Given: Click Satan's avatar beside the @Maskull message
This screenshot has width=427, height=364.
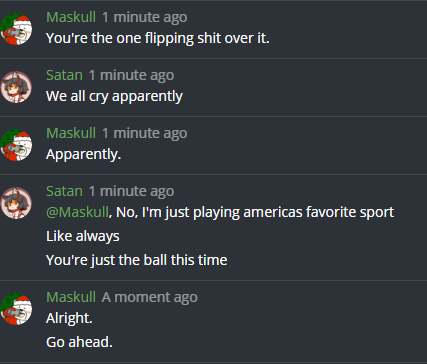Looking at the screenshot, I should (x=16, y=203).
